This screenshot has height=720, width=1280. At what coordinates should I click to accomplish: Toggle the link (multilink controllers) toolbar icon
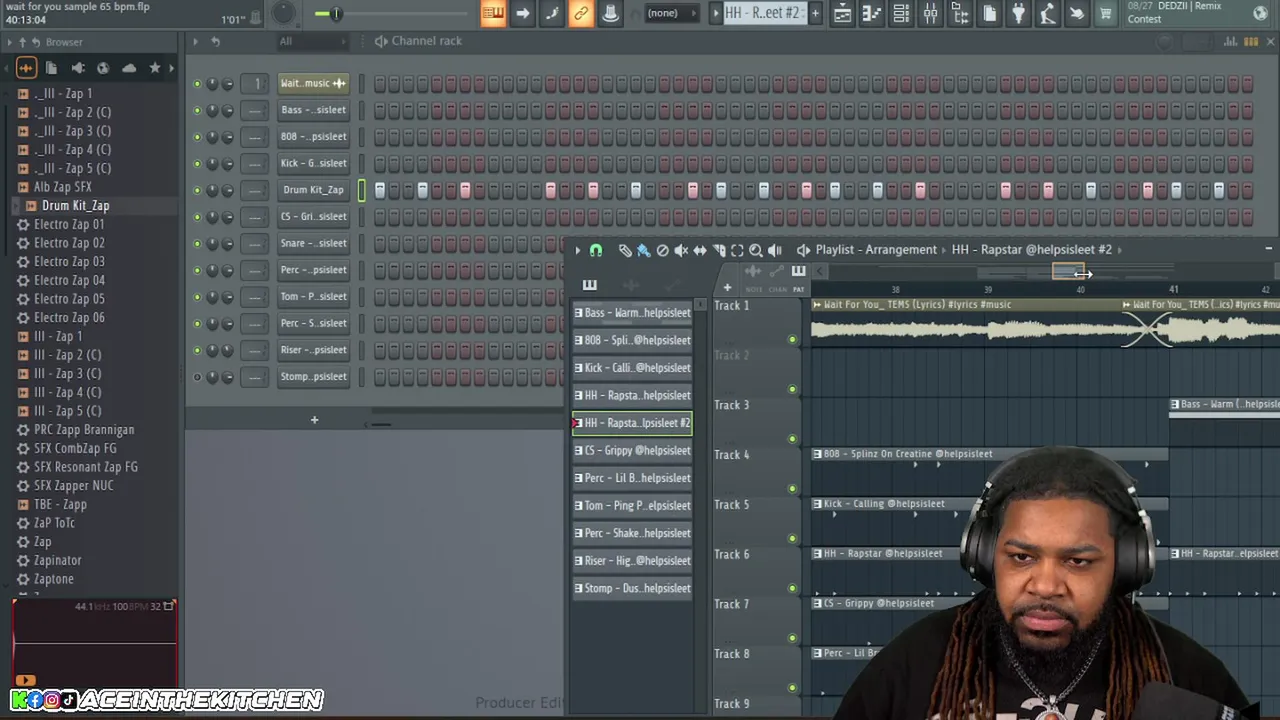click(x=580, y=13)
